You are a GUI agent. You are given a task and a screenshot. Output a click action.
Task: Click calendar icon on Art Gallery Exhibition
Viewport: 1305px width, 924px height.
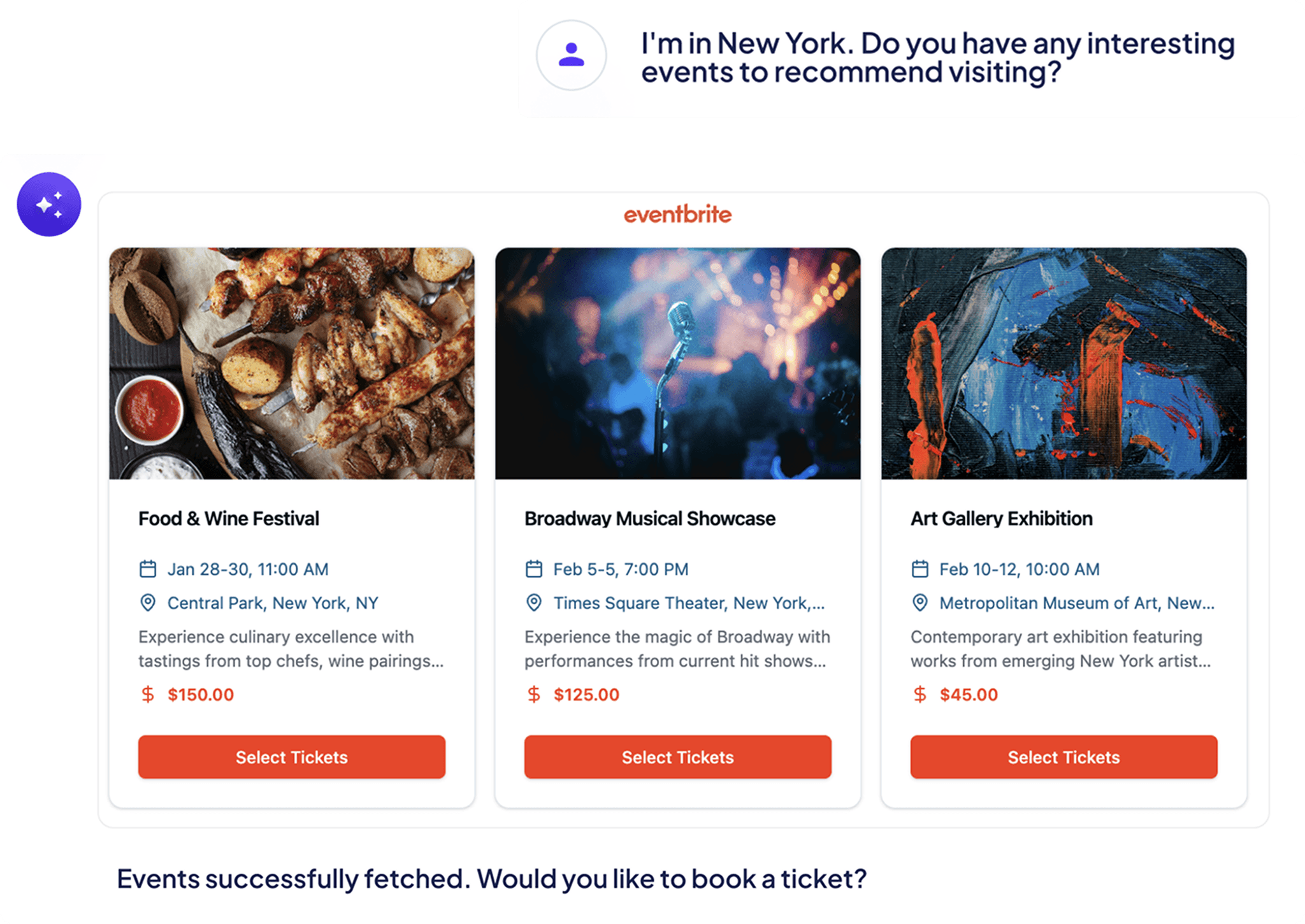pyautogui.click(x=920, y=569)
